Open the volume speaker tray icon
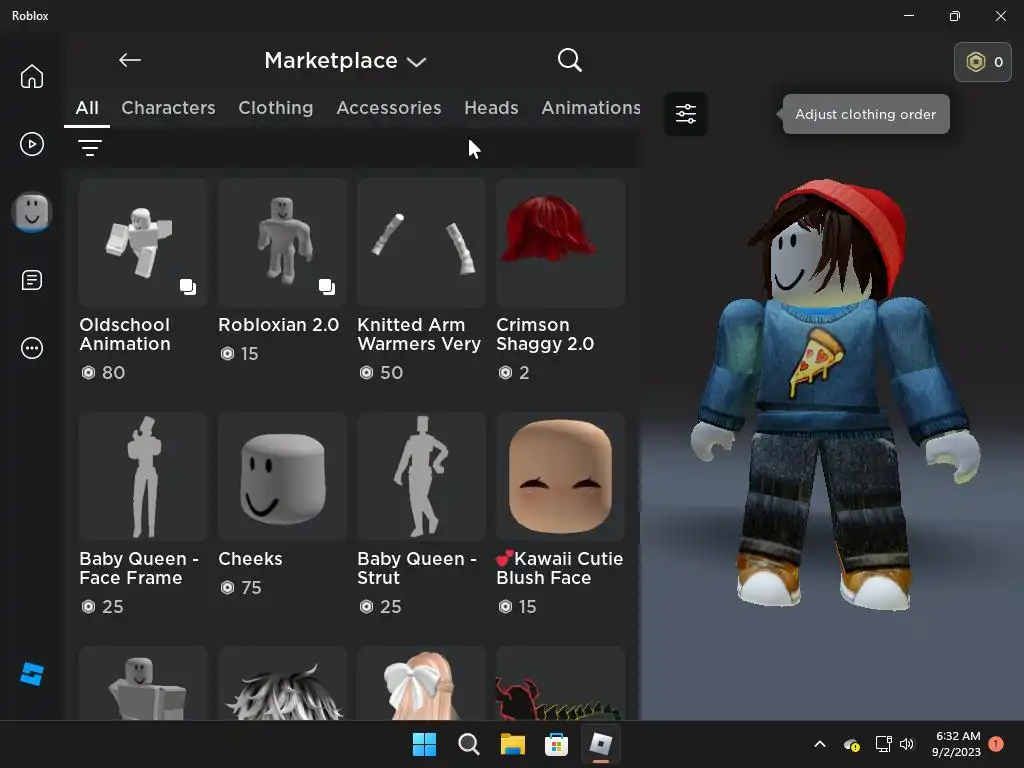 click(x=906, y=744)
